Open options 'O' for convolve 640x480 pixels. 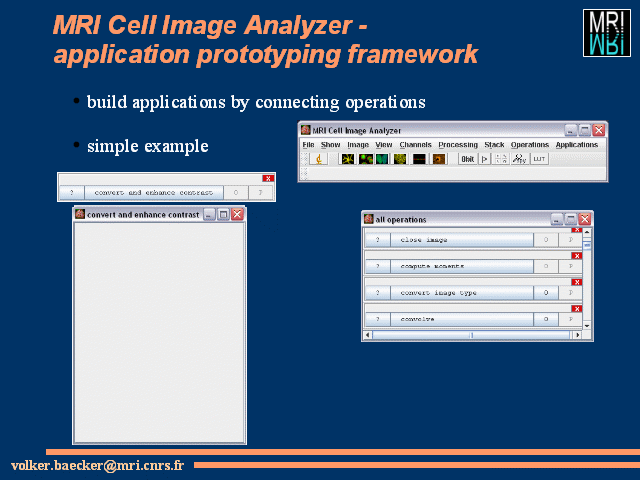pyautogui.click(x=546, y=319)
